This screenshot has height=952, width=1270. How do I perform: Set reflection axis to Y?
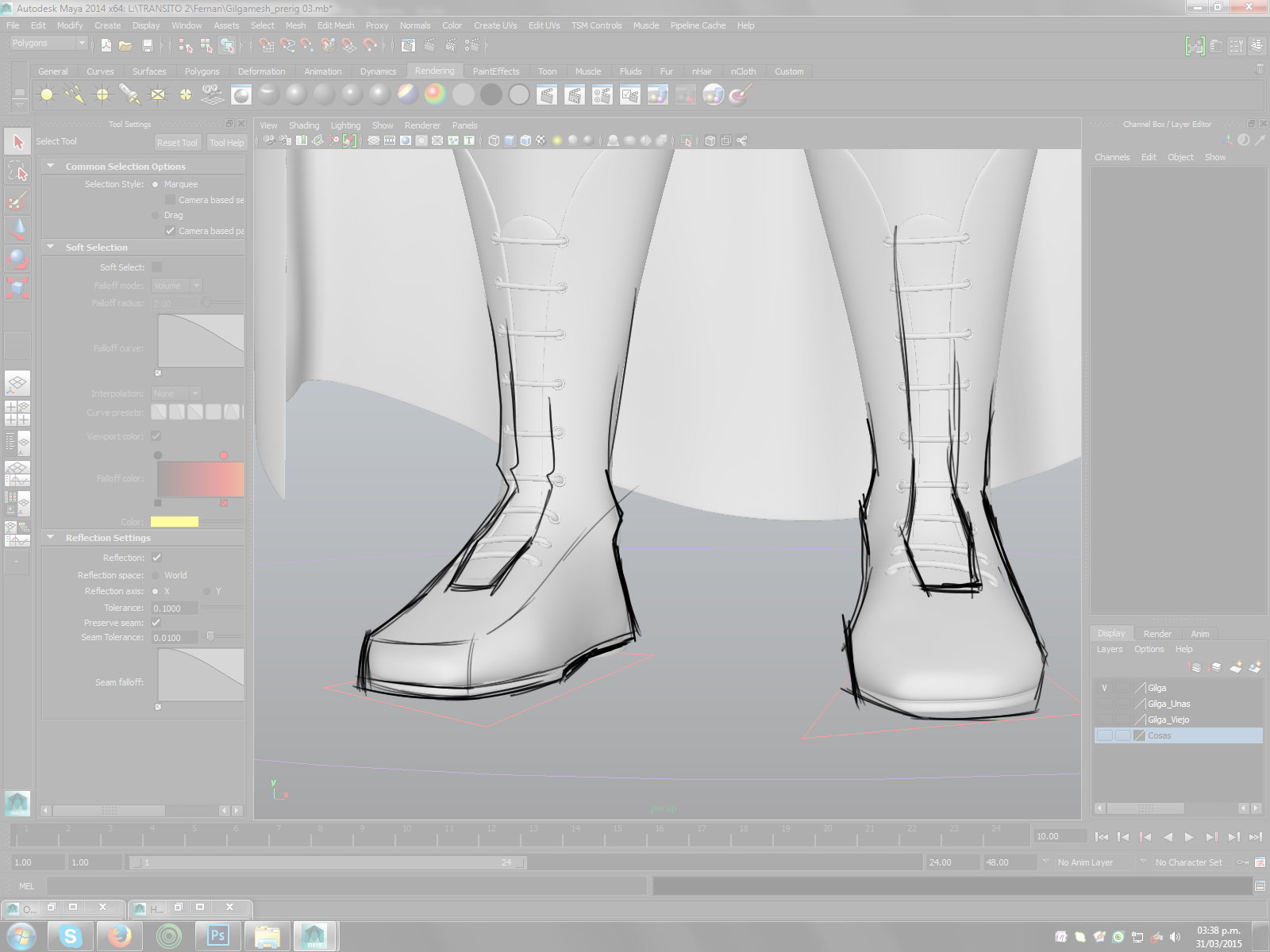coord(207,591)
